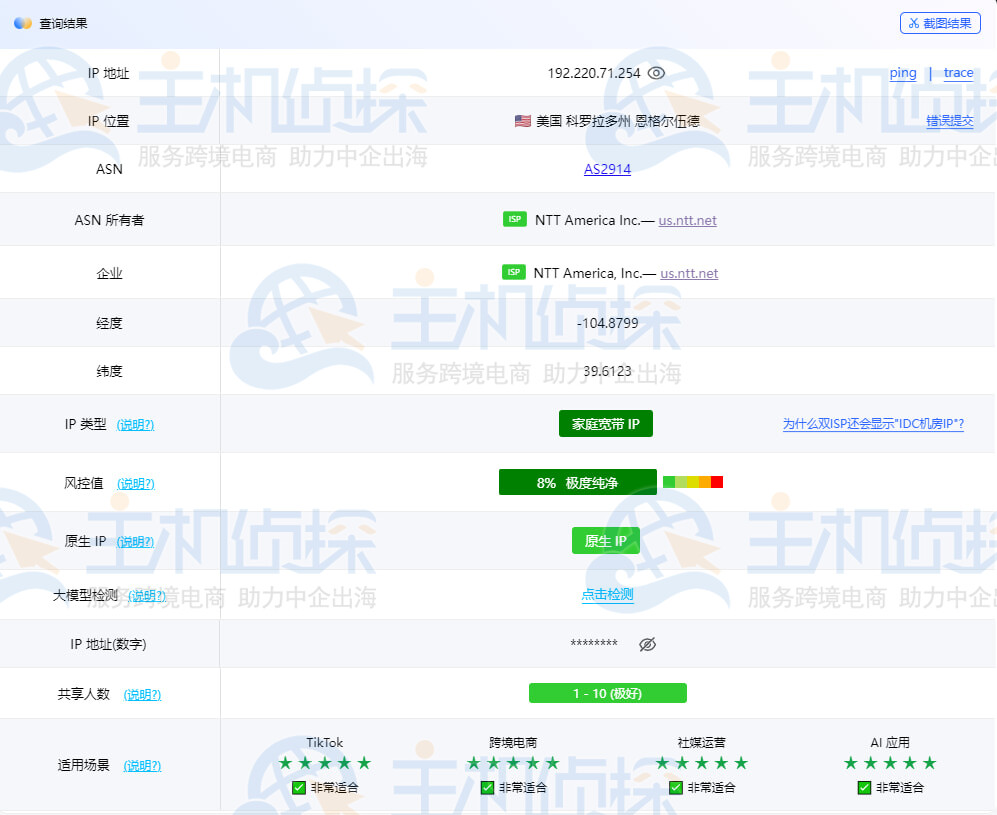
Task: Click NTT America, Inc. text in 企业 row
Action: point(588,273)
